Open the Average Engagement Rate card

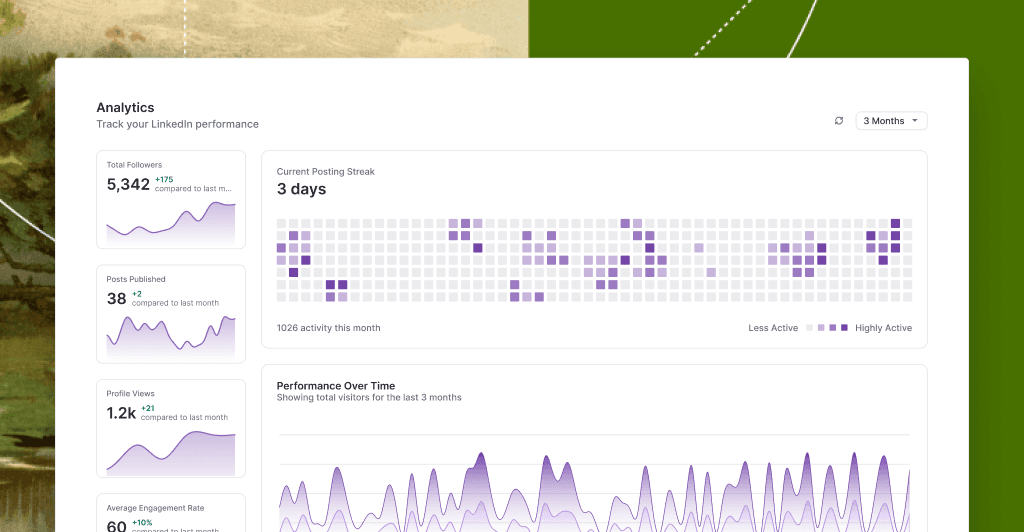click(x=171, y=513)
